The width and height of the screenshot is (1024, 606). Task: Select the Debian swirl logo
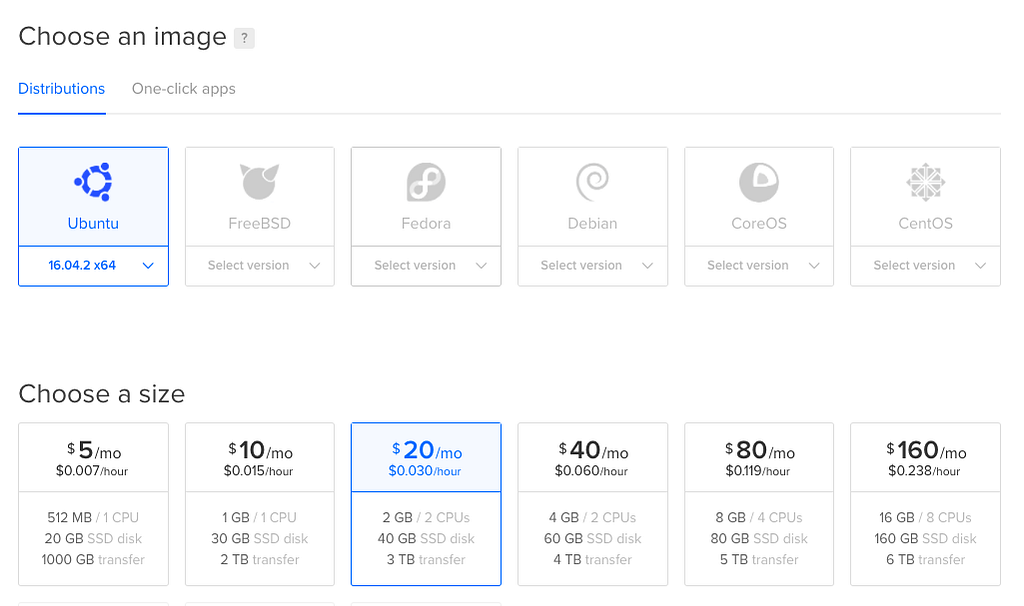[x=592, y=182]
